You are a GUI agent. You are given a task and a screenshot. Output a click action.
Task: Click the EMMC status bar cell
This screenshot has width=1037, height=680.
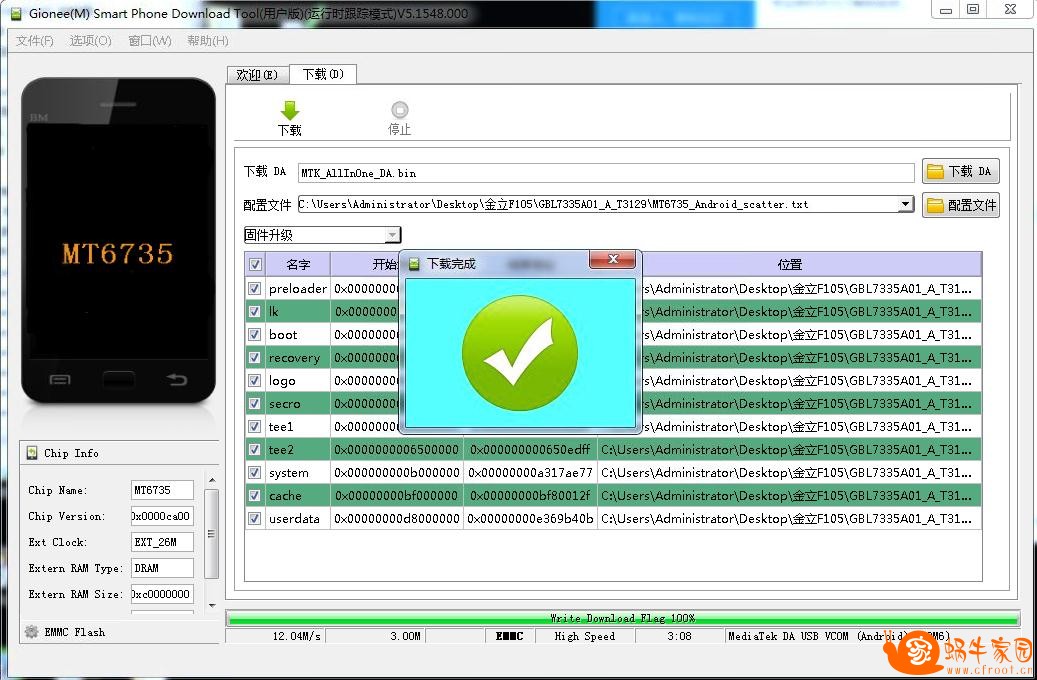pyautogui.click(x=510, y=636)
